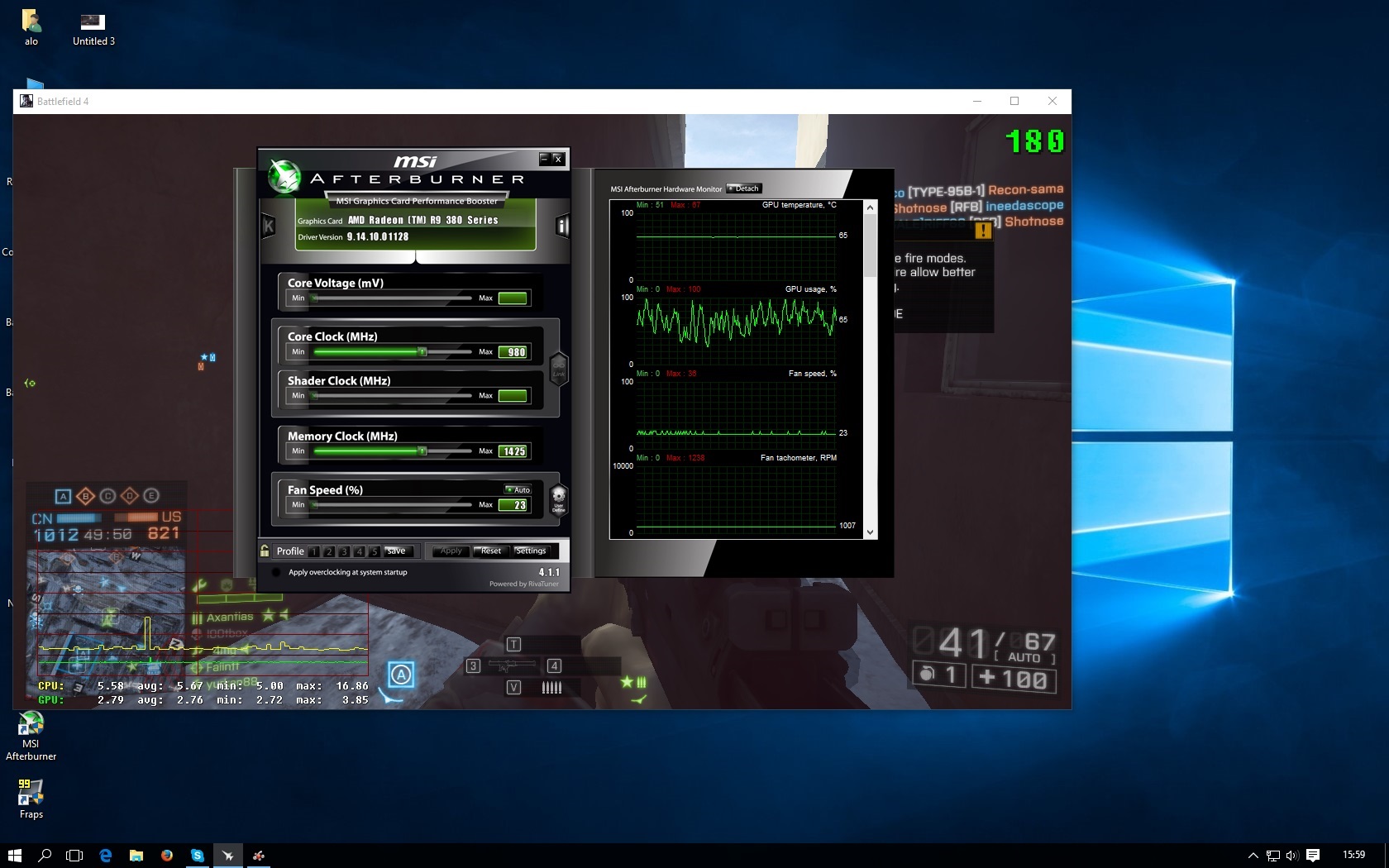Click the Core Clock slider handle

[x=422, y=352]
